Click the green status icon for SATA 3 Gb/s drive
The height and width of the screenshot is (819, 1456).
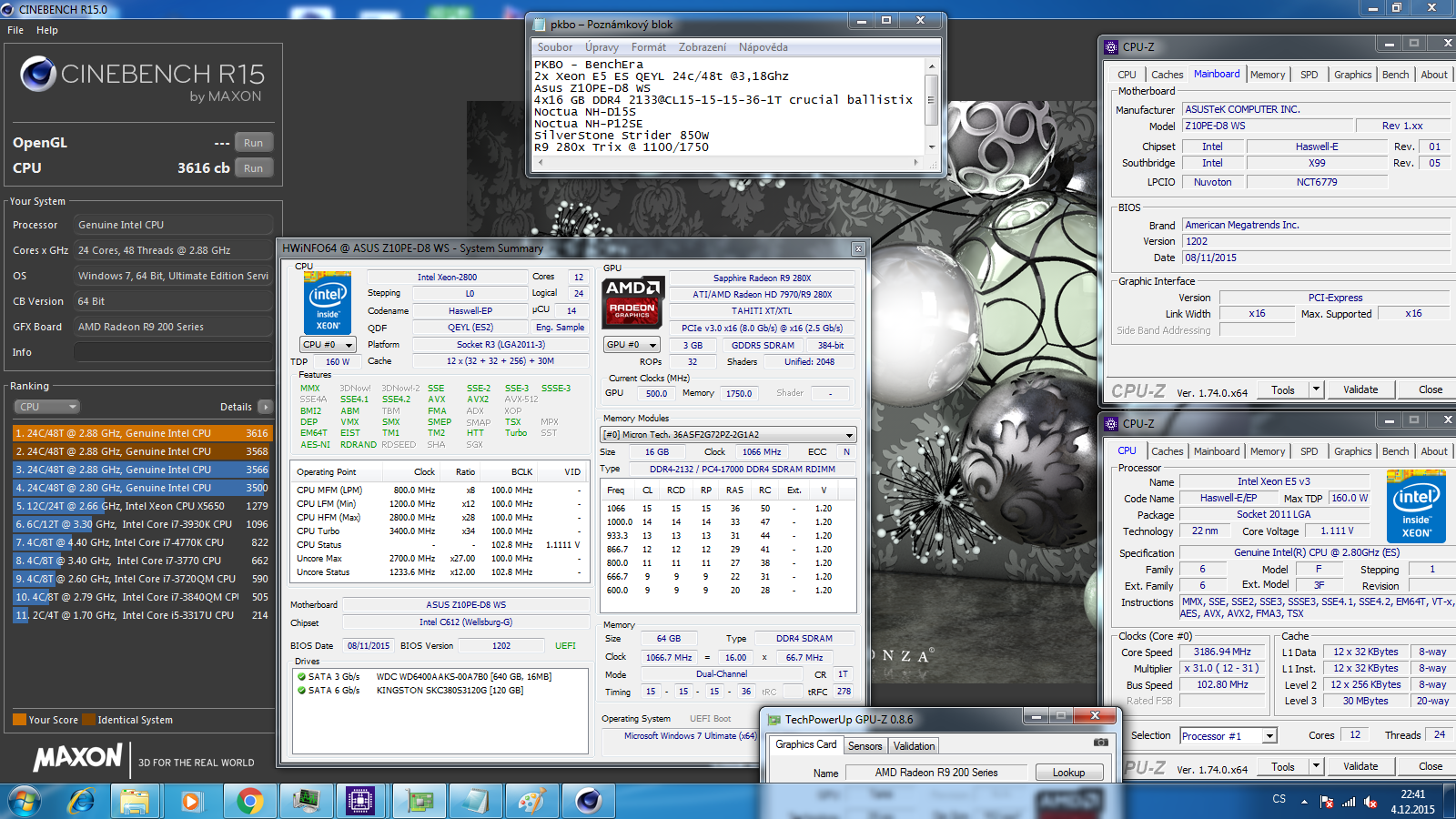tap(301, 676)
